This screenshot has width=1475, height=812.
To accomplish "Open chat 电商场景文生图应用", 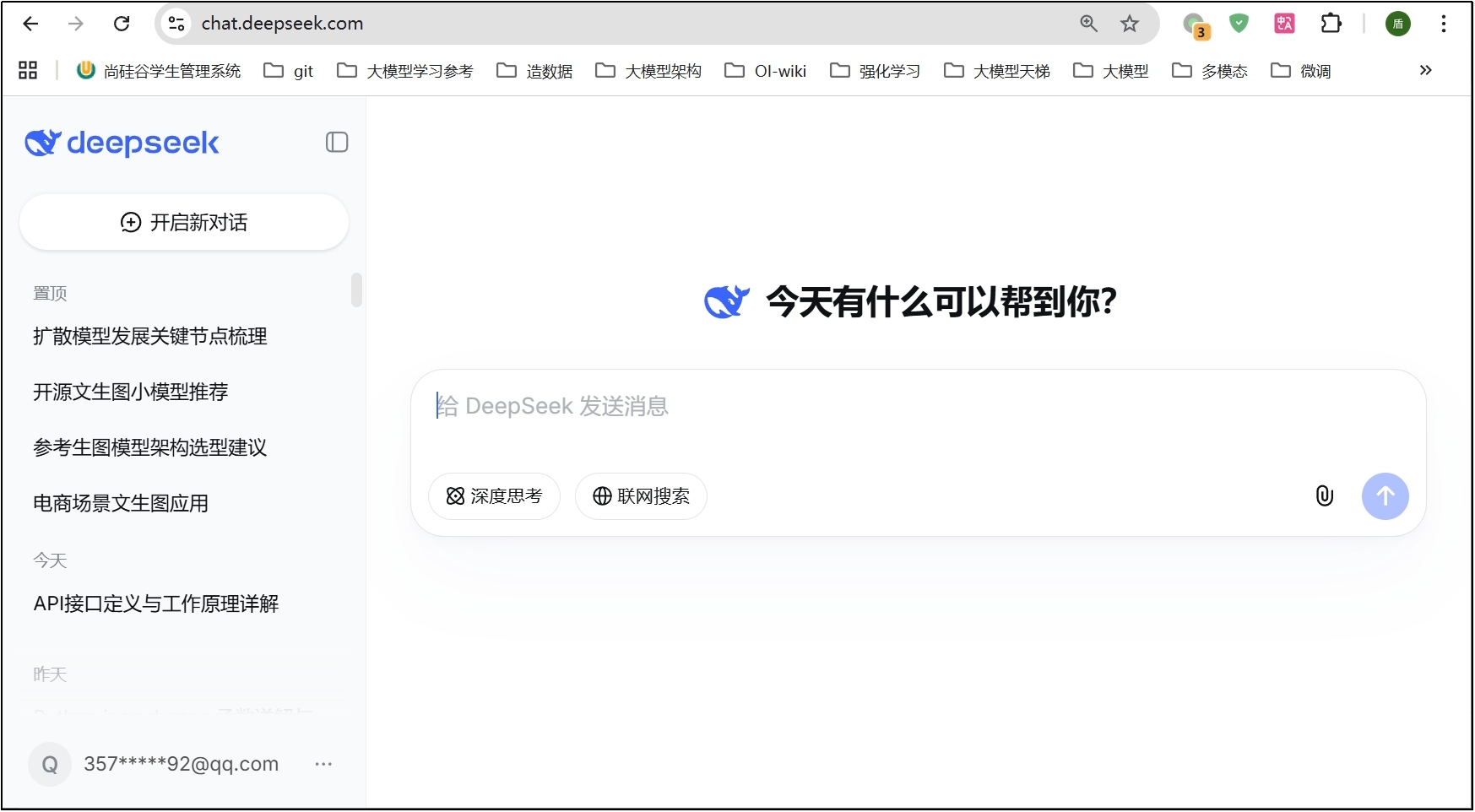I will click(x=121, y=503).
